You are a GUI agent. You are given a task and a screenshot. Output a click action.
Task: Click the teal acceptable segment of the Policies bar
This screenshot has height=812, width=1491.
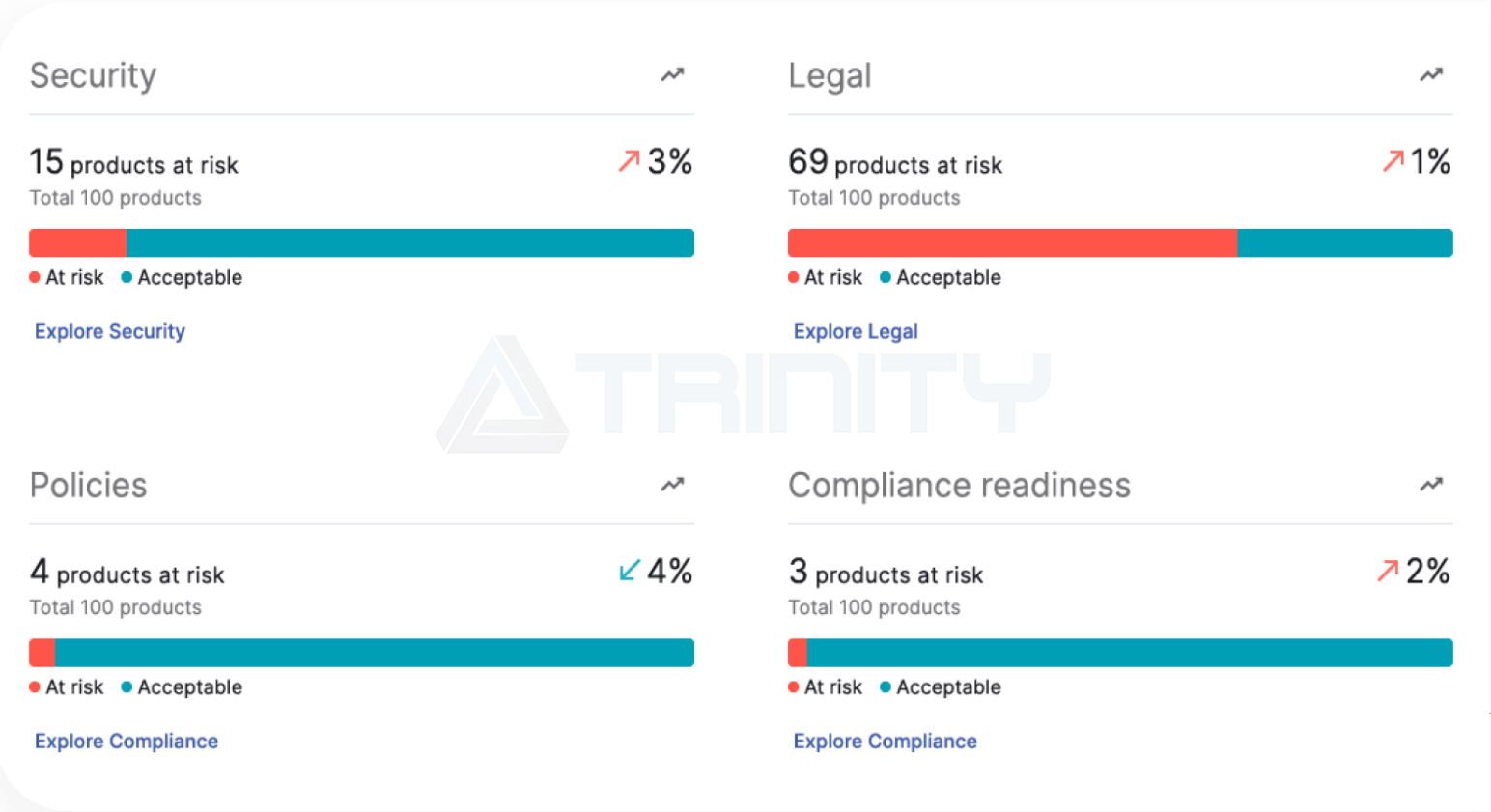[375, 653]
